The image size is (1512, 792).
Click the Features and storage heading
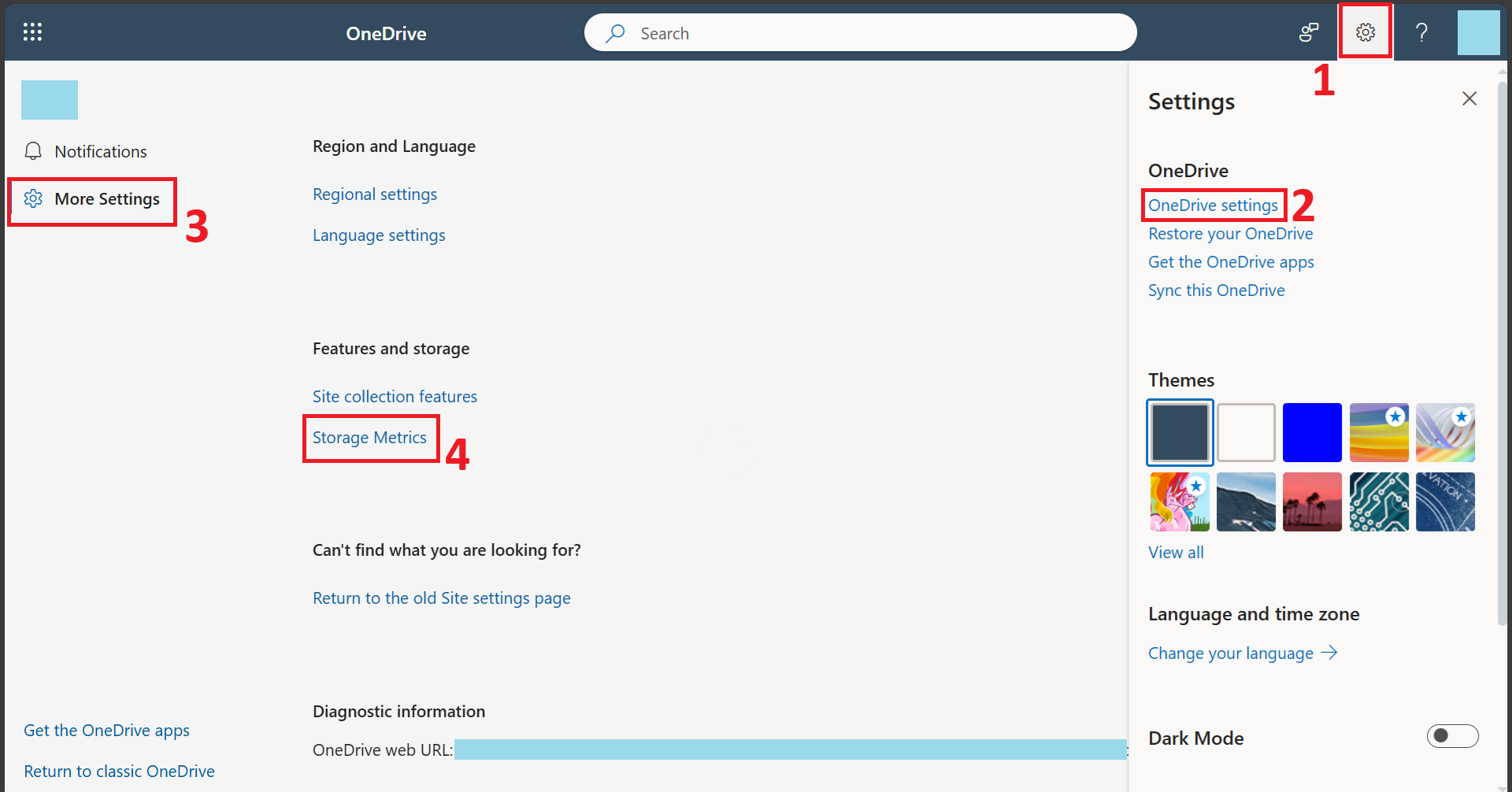point(391,349)
